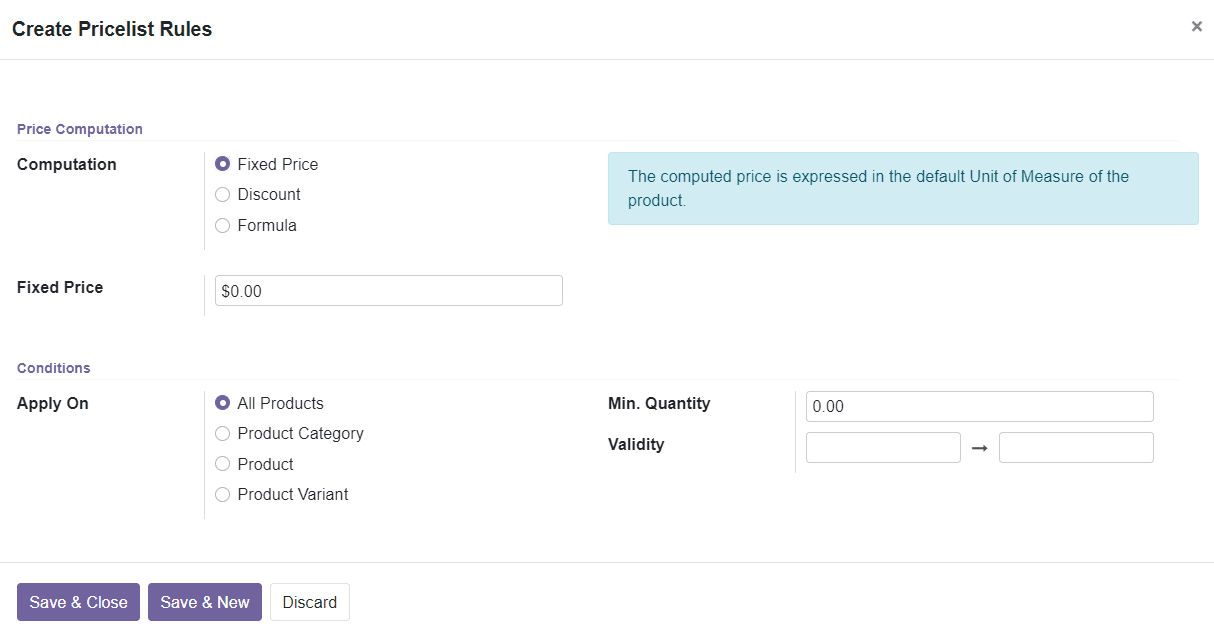The width and height of the screenshot is (1214, 635).
Task: Click the Create Pricelist Rules title
Action: [x=111, y=29]
